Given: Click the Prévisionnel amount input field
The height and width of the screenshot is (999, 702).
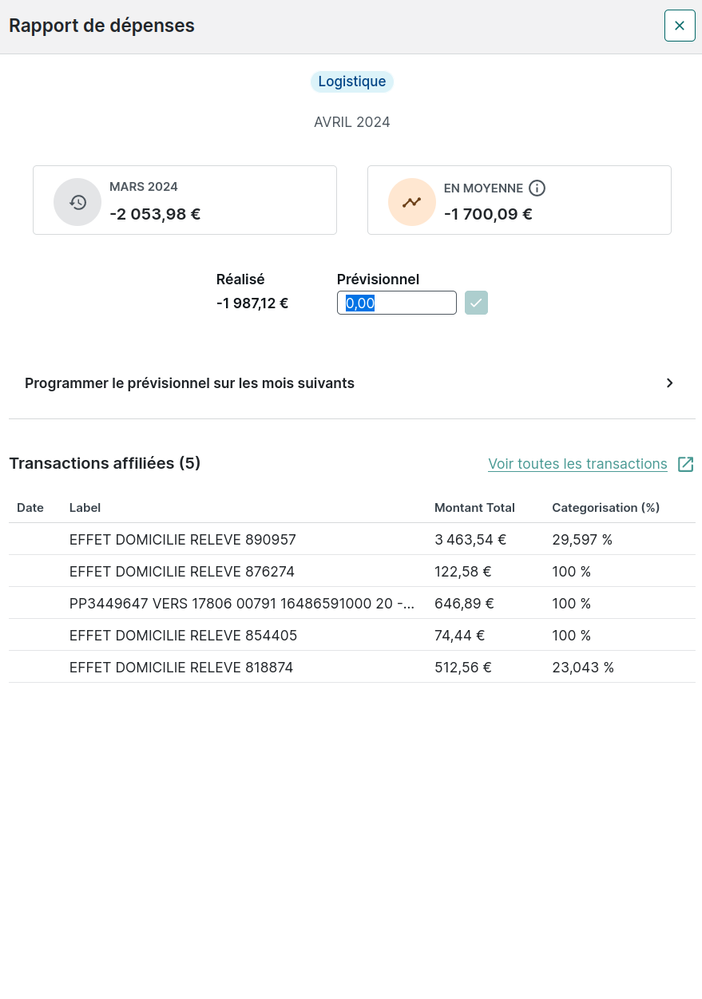Looking at the screenshot, I should pos(396,303).
